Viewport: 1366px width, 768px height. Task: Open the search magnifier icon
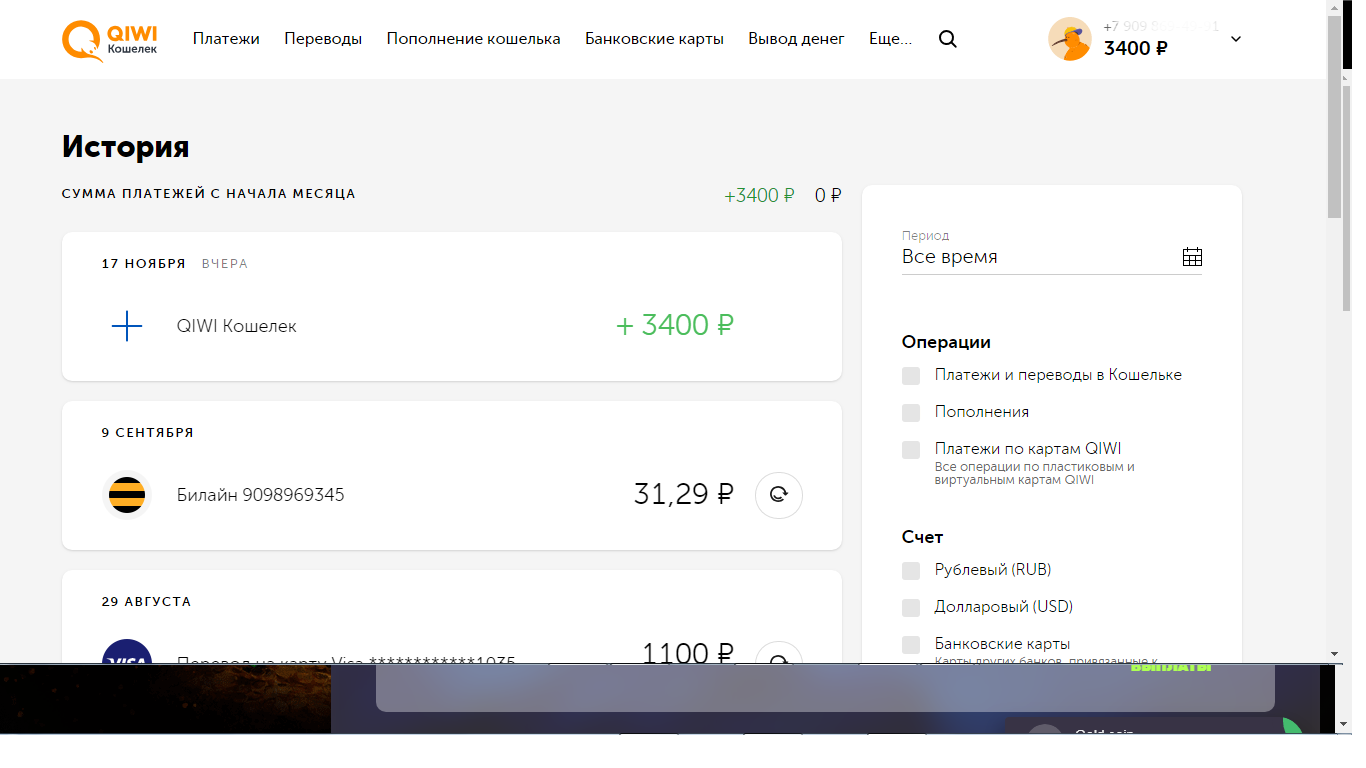click(x=947, y=39)
